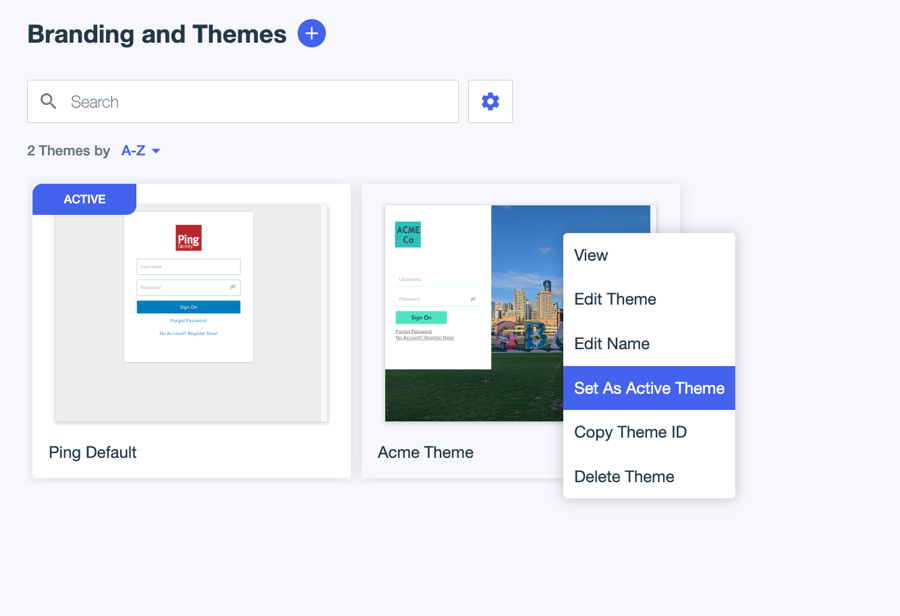900x616 pixels.
Task: Click the Acme Theme name label
Action: click(426, 452)
